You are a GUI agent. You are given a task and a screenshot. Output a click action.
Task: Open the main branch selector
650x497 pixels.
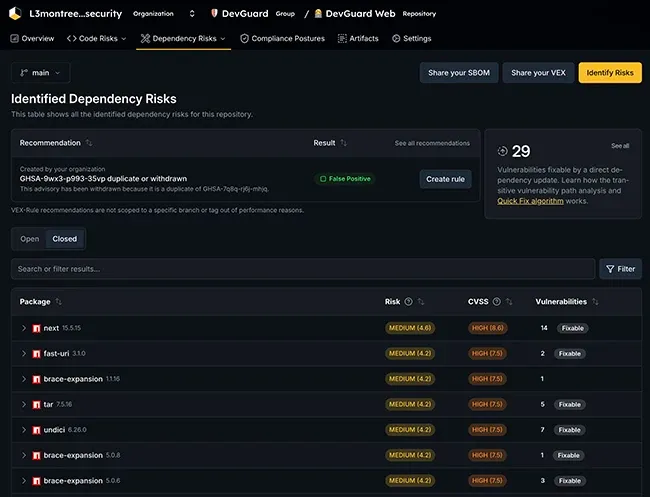tap(41, 73)
